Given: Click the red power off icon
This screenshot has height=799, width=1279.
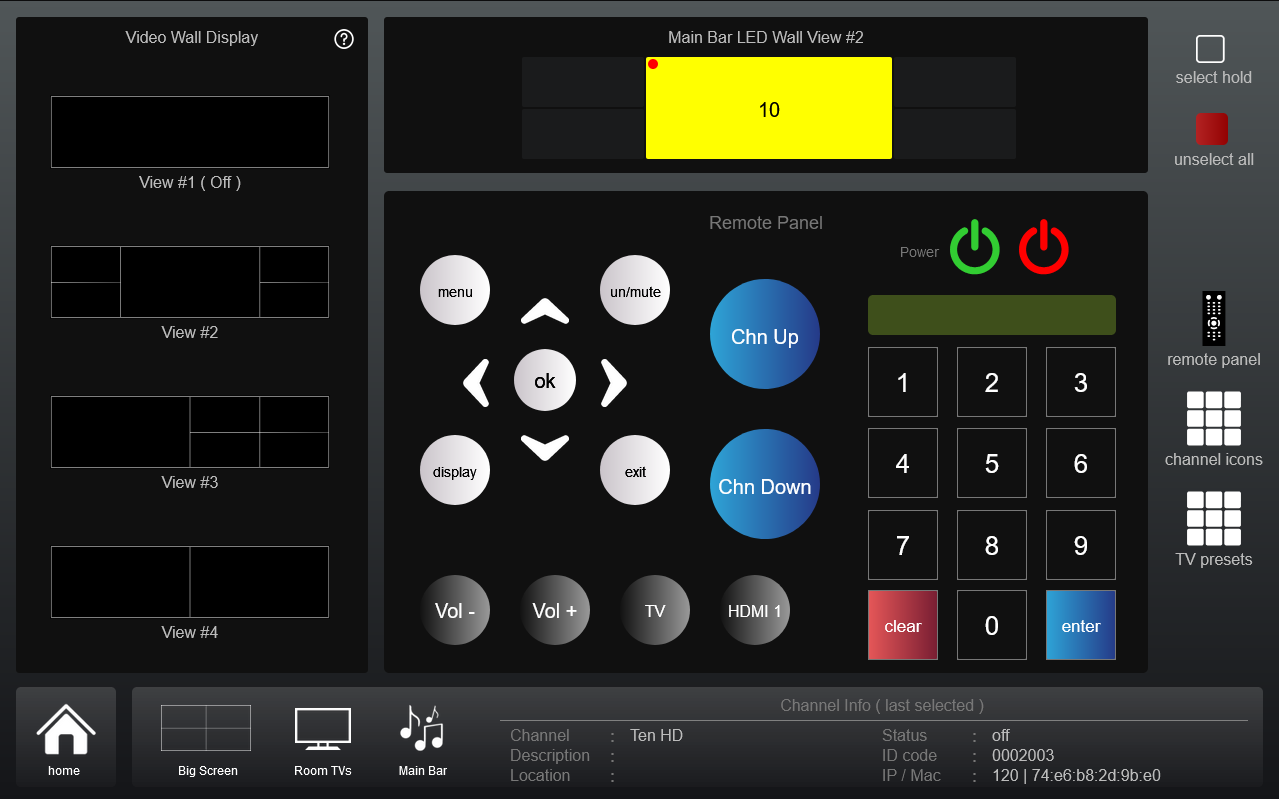Looking at the screenshot, I should click(x=1044, y=248).
